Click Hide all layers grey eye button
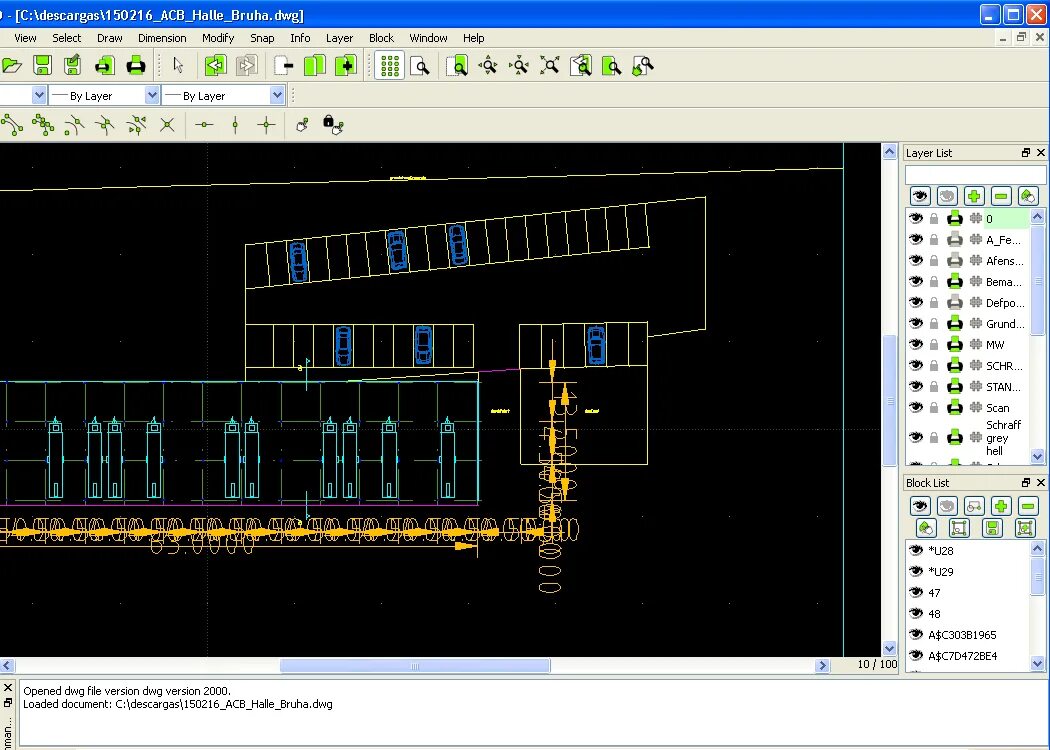 [x=947, y=196]
